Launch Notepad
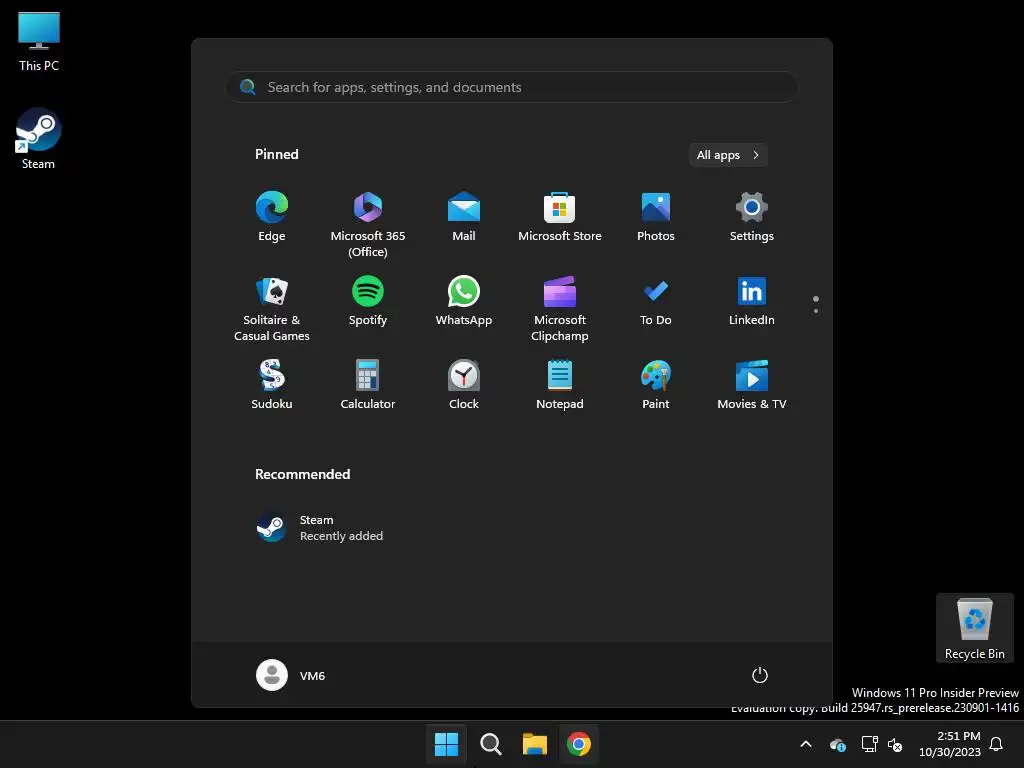Viewport: 1024px width, 768px height. pos(560,386)
